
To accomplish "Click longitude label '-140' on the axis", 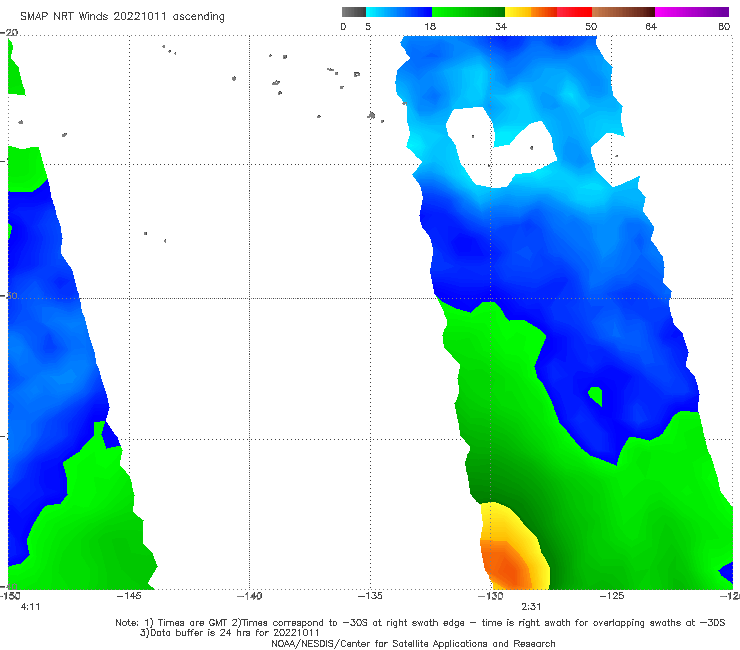I will coord(250,596).
